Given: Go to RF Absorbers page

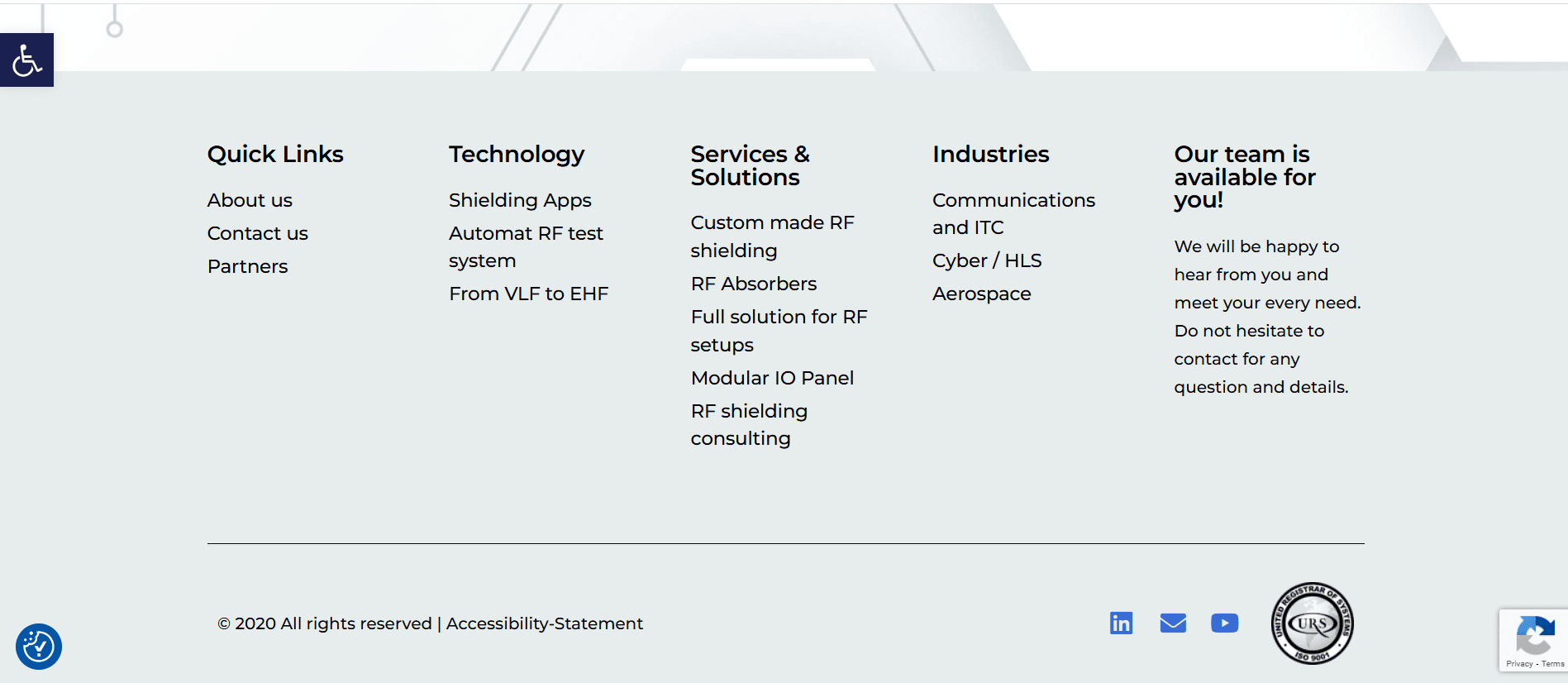Looking at the screenshot, I should 753,284.
